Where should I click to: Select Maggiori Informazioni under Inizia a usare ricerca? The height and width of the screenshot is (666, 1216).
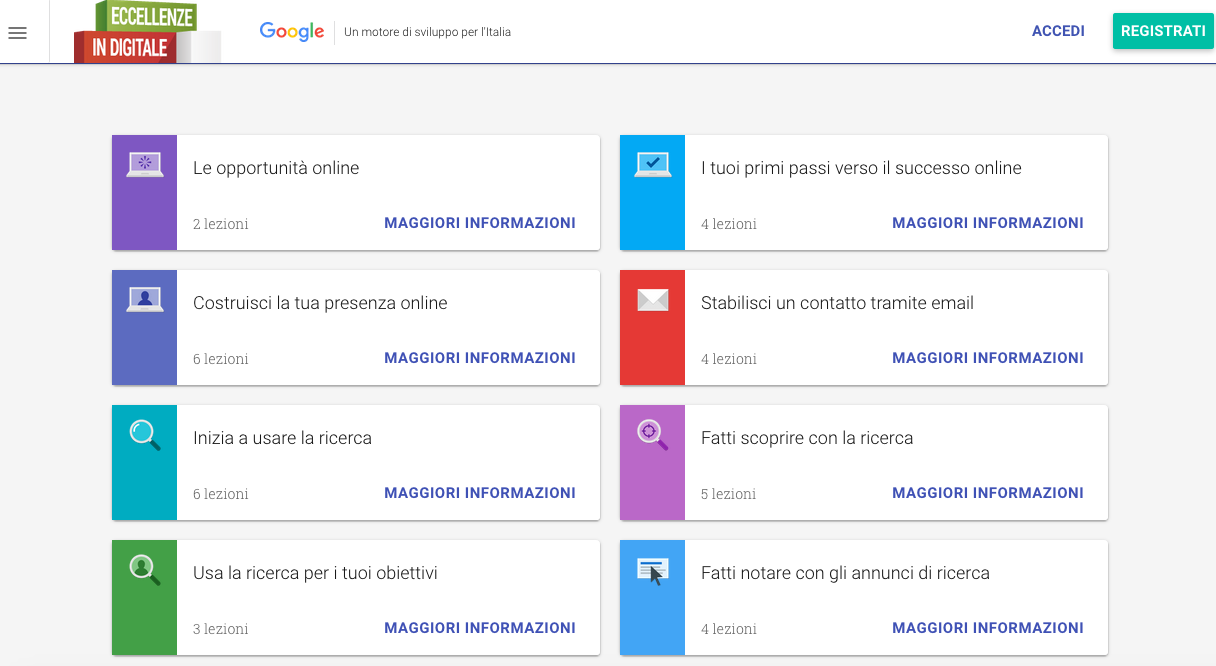(480, 493)
